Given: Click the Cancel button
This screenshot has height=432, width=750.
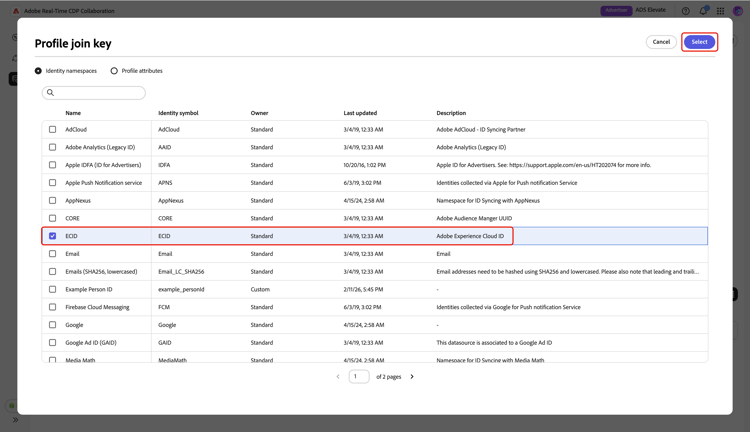Looking at the screenshot, I should [661, 42].
